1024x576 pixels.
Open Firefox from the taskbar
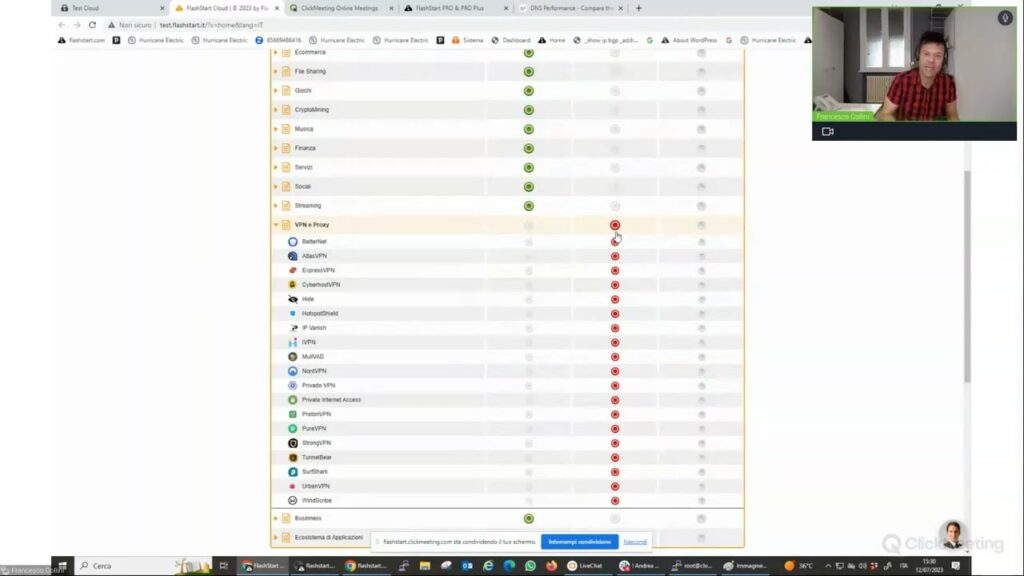point(551,566)
